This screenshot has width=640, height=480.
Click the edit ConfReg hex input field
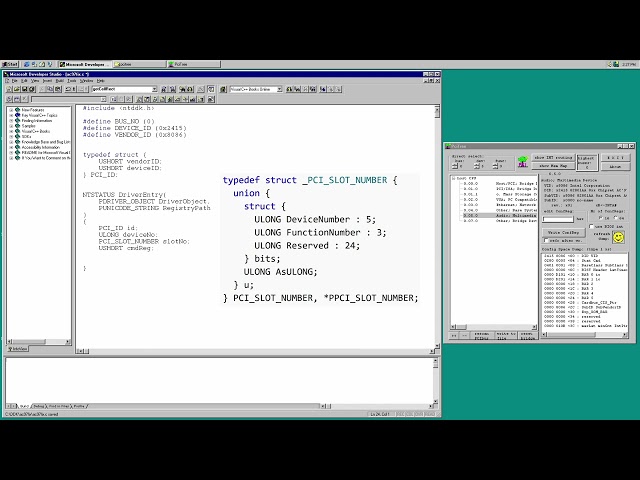(558, 219)
